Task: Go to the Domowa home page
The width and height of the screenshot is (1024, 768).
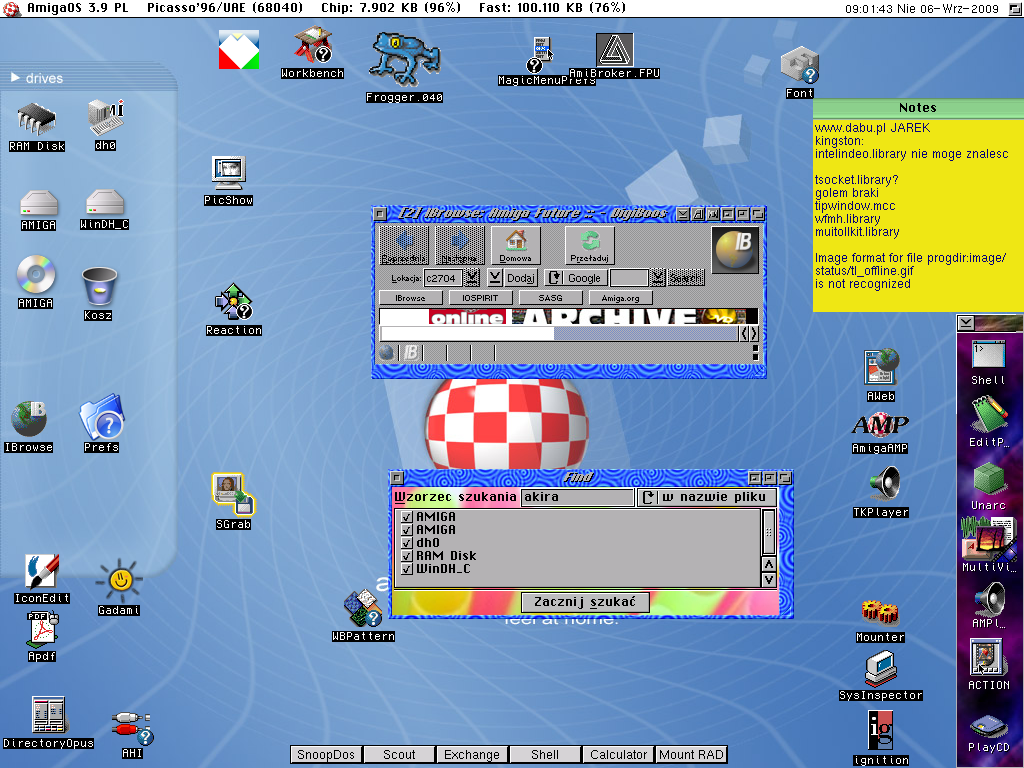Action: pos(516,246)
